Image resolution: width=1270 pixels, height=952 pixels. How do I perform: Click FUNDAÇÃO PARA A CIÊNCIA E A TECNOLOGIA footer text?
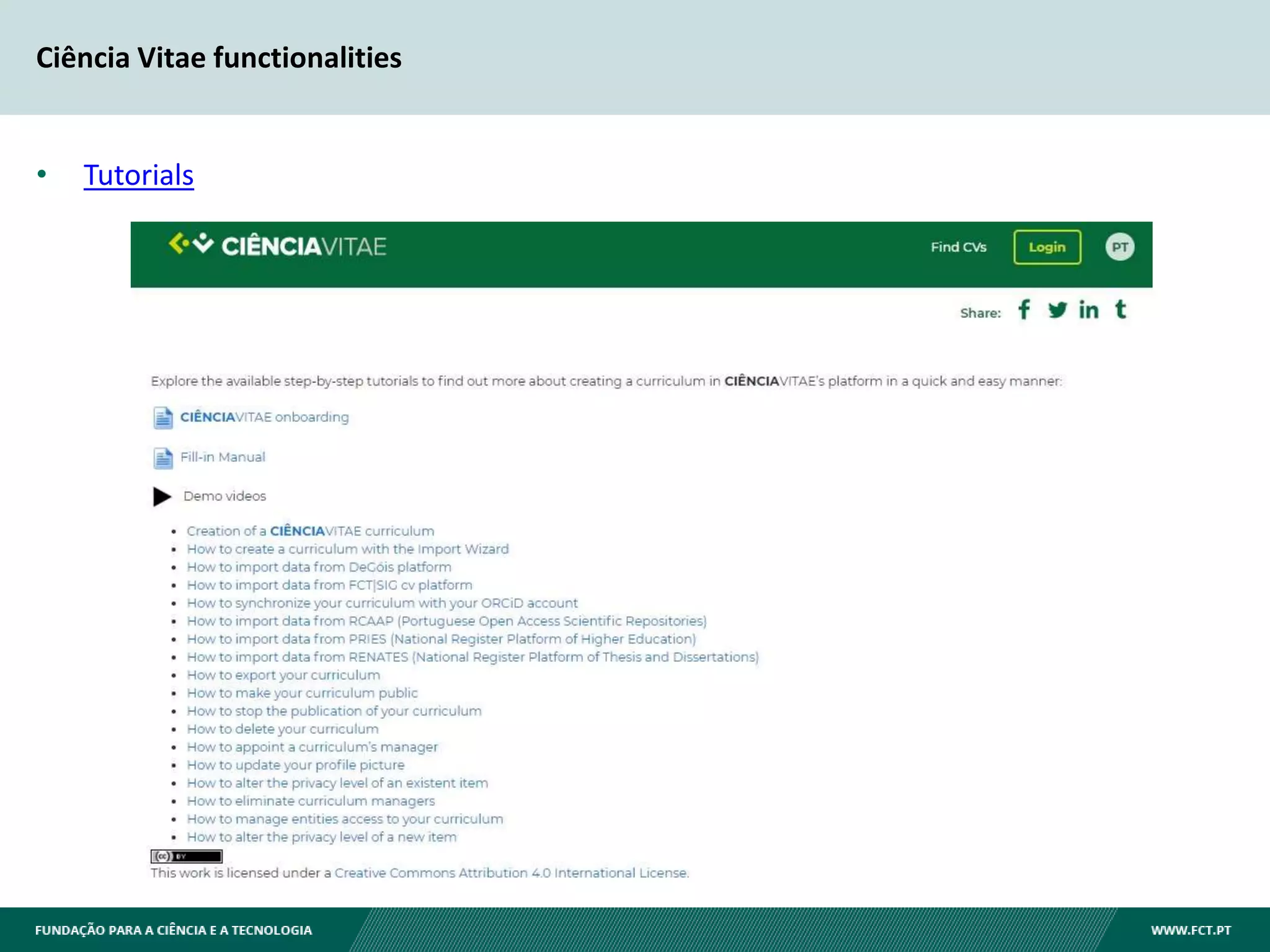[x=174, y=930]
